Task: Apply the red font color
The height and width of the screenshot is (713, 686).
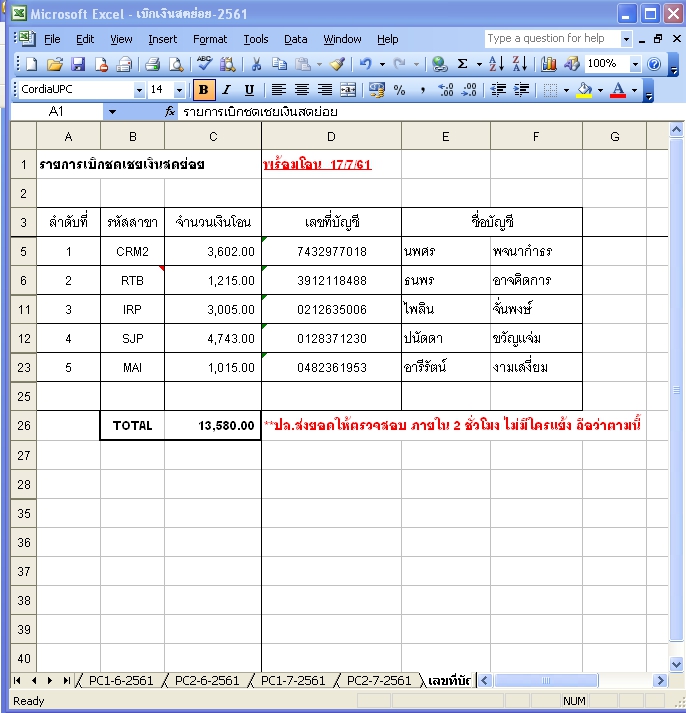Action: (618, 90)
